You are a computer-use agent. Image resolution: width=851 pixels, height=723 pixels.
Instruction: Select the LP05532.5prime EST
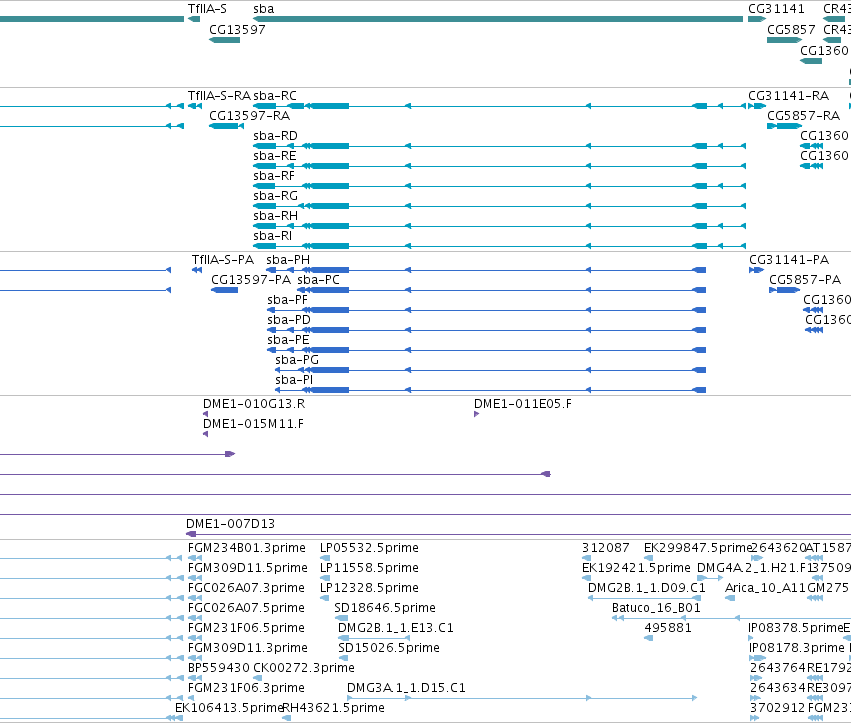pyautogui.click(x=325, y=558)
